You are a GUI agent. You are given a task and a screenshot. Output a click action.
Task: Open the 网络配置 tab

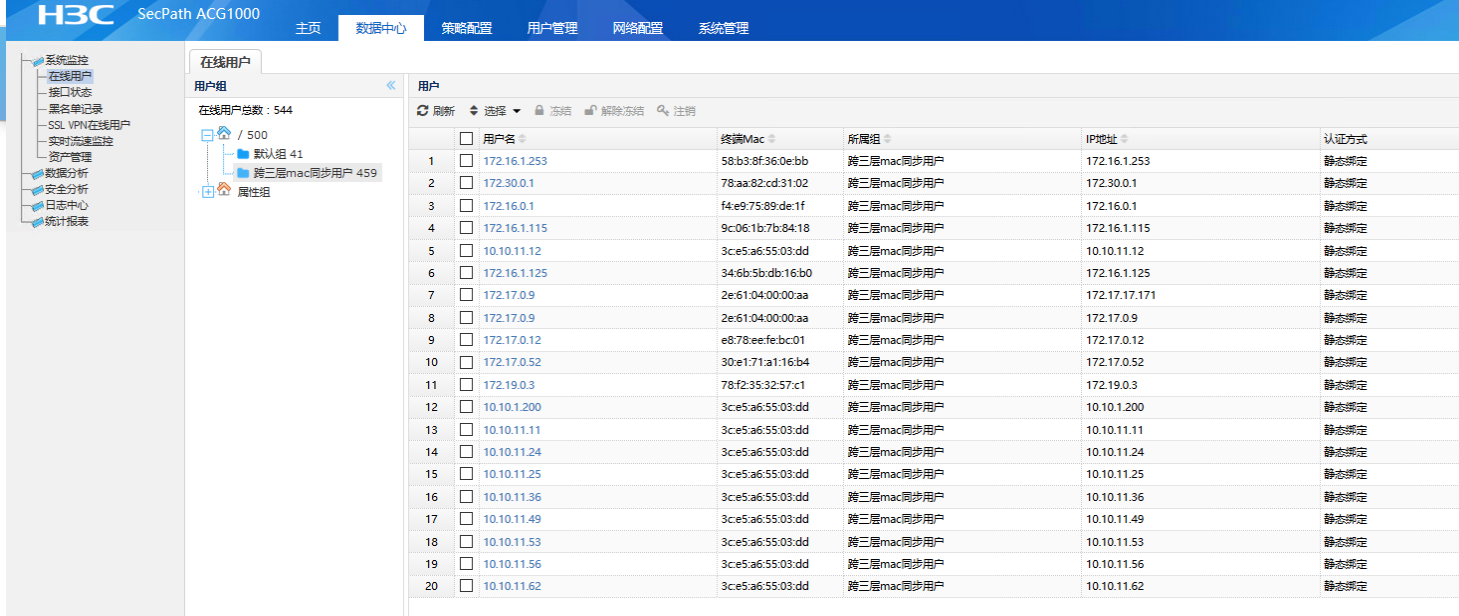coord(638,28)
